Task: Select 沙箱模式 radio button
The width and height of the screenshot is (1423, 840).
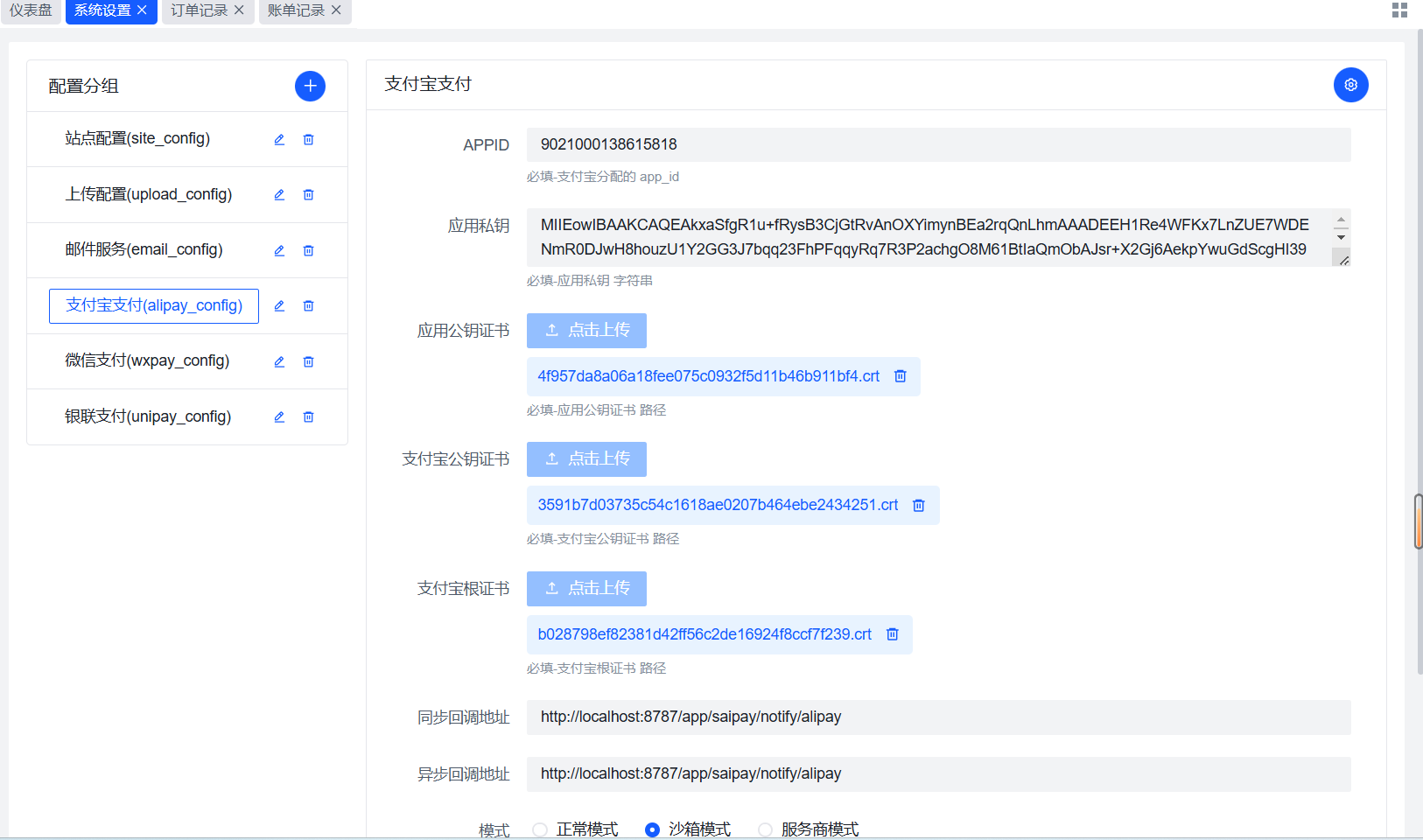Action: tap(652, 829)
